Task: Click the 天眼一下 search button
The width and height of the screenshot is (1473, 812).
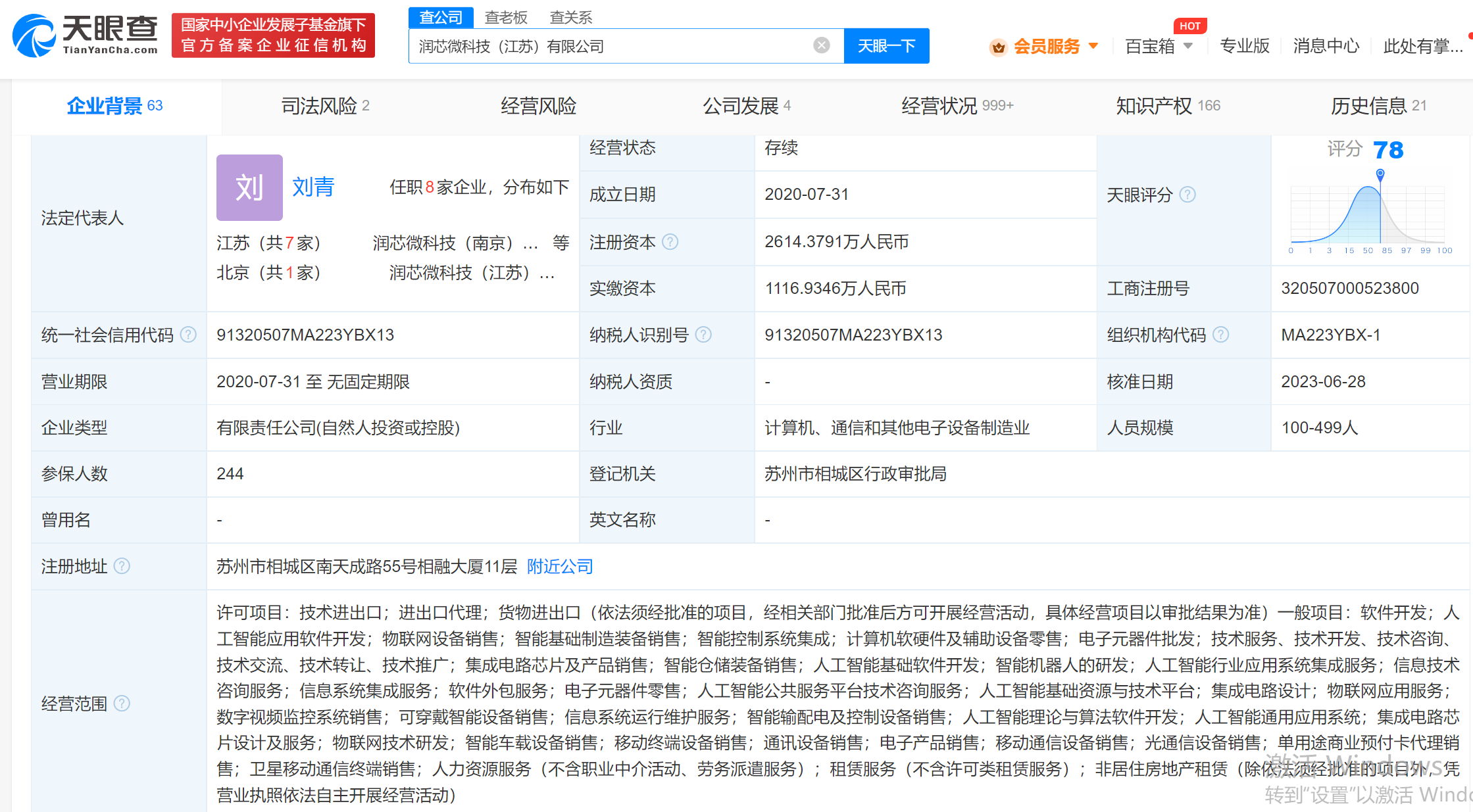Action: (886, 46)
